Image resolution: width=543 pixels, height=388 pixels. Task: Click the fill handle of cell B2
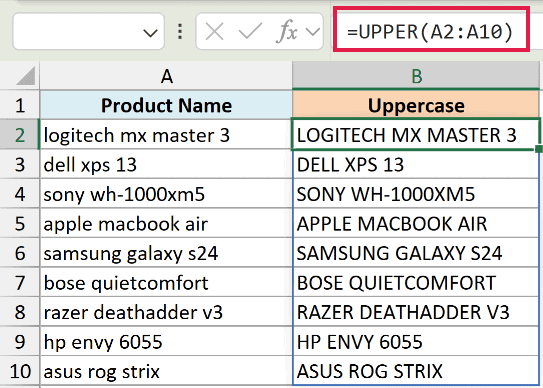click(x=539, y=149)
